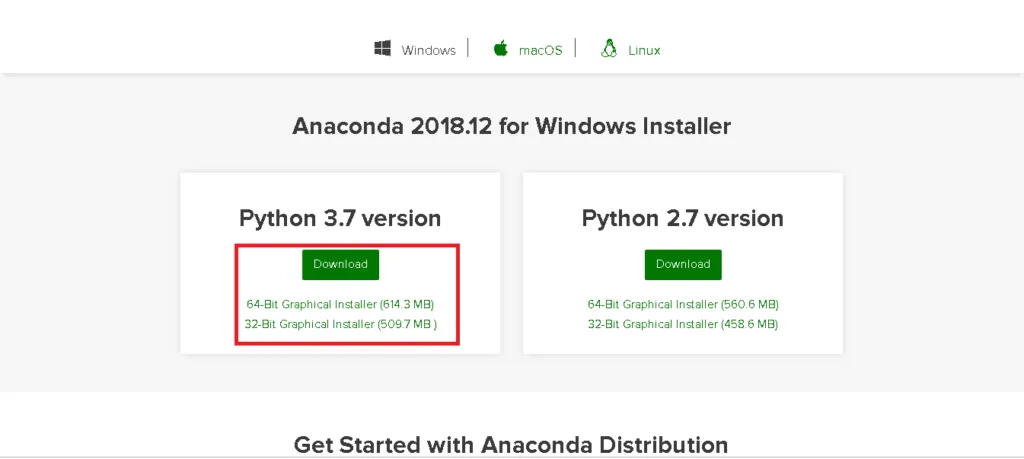Click the Python 3.7 version heading
The width and height of the screenshot is (1024, 459).
point(340,218)
